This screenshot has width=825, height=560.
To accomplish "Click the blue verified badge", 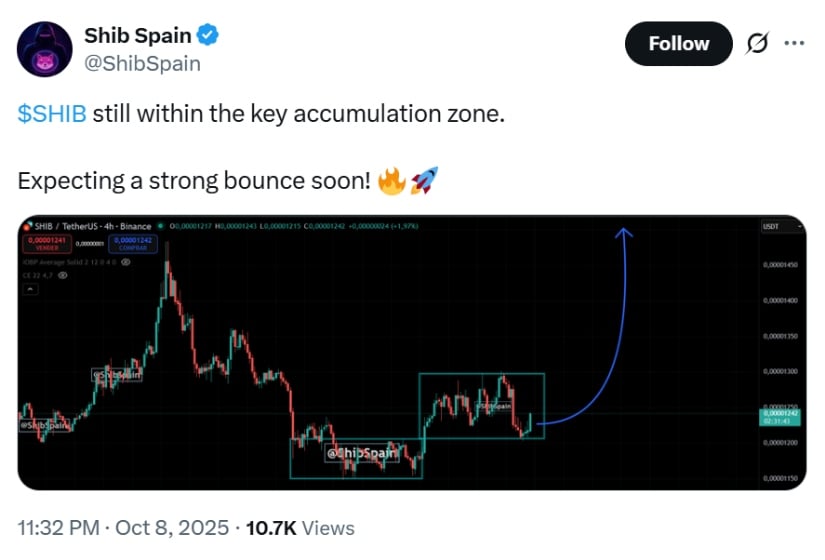I will (x=208, y=36).
